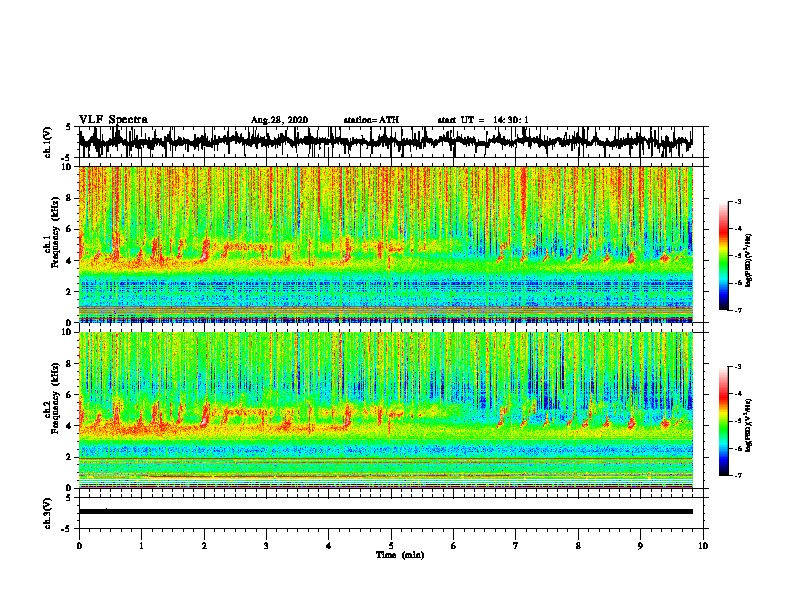Viewport: 792px width, 612px height.
Task: Click time axis tick label "4"
Action: 329,546
